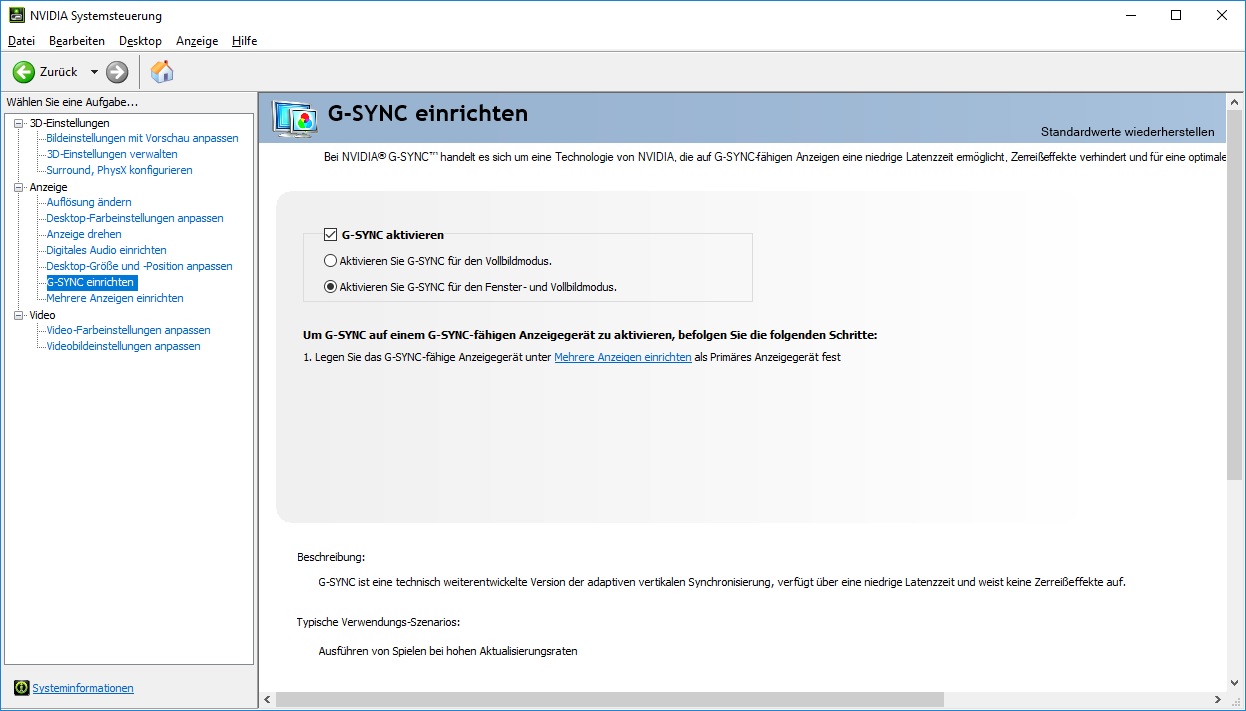Select Desktop-Größe und -Position anpassen
The width and height of the screenshot is (1246, 711).
pyautogui.click(x=139, y=266)
